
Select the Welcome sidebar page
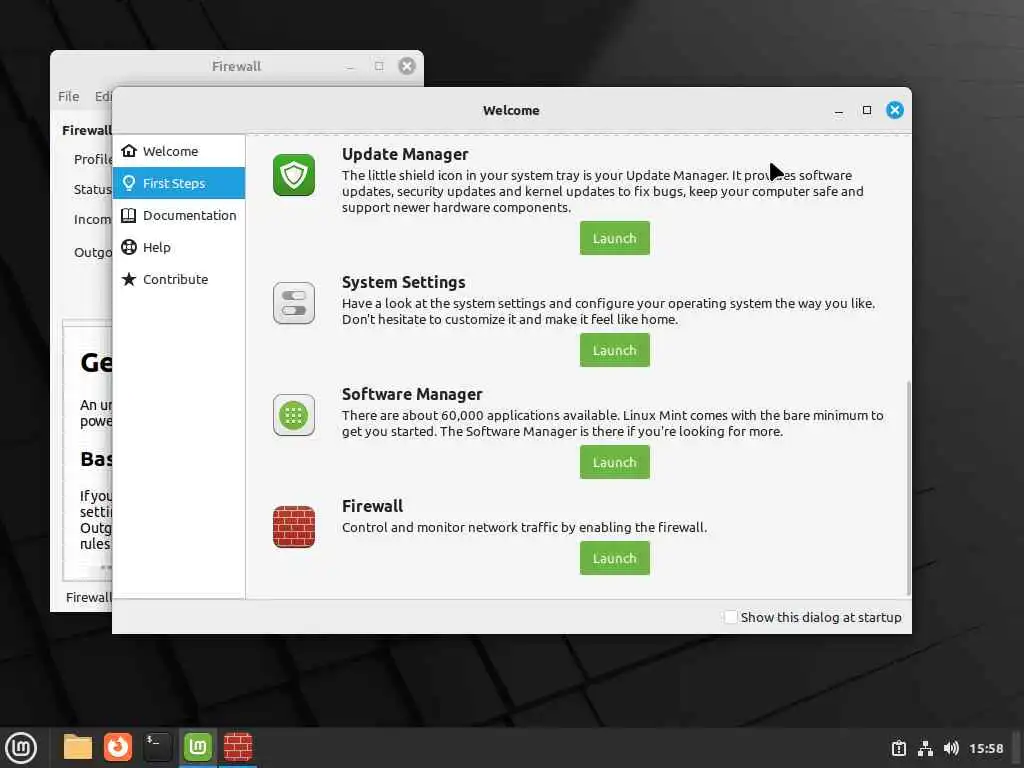click(179, 151)
